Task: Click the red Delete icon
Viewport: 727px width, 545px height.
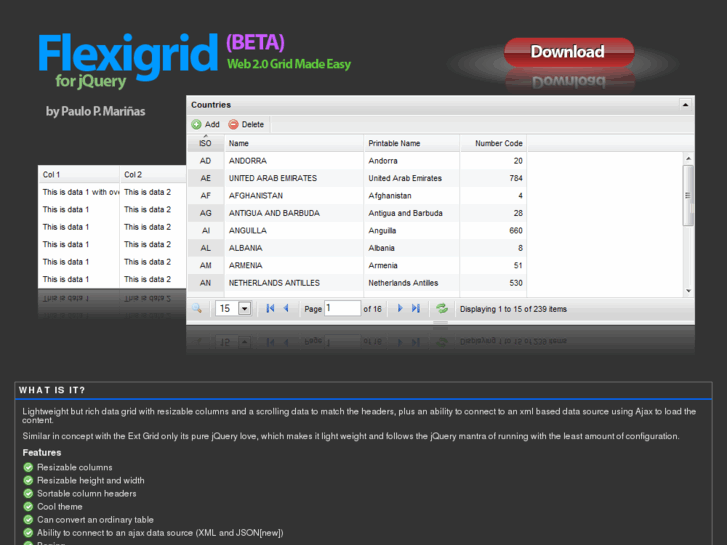Action: 233,124
